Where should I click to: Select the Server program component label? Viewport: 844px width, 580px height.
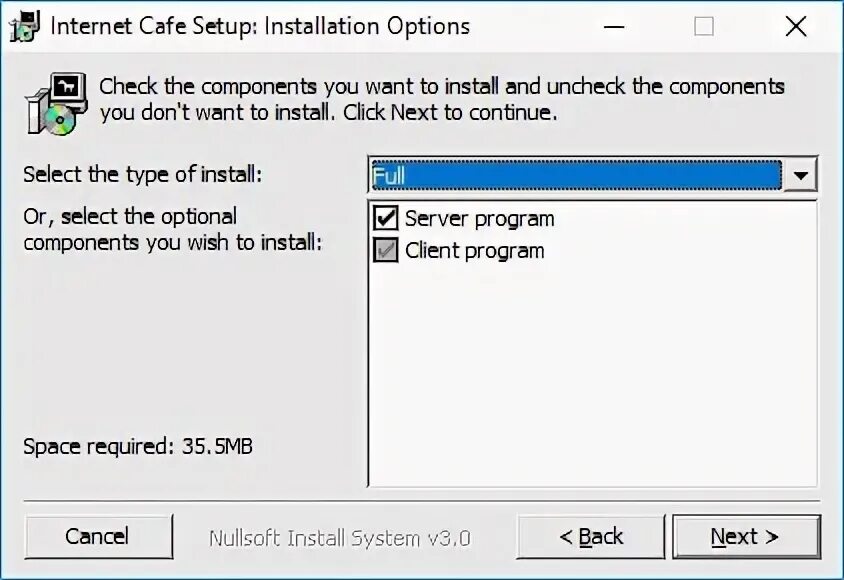(479, 218)
